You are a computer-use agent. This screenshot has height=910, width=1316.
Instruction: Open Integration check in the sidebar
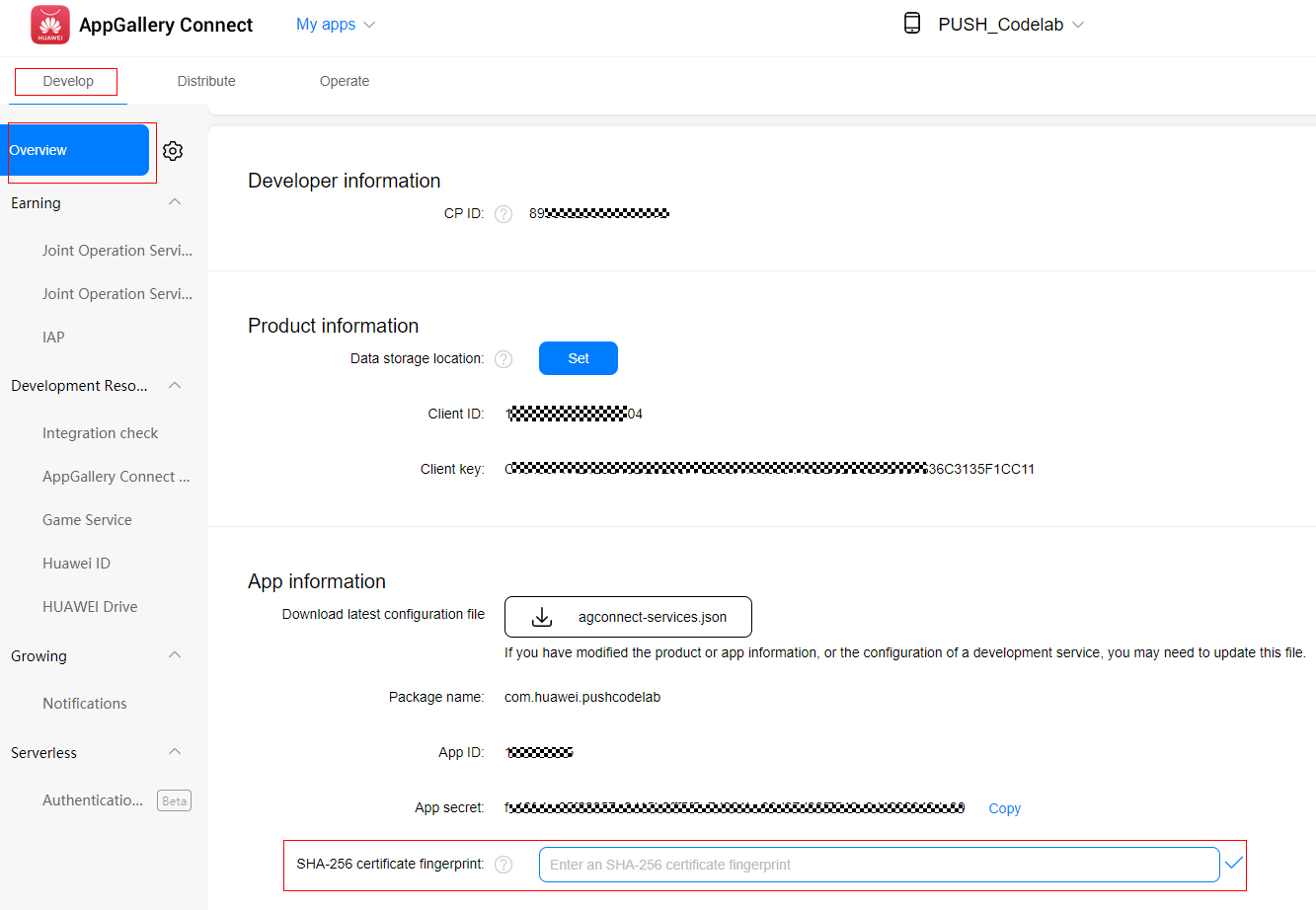point(100,433)
